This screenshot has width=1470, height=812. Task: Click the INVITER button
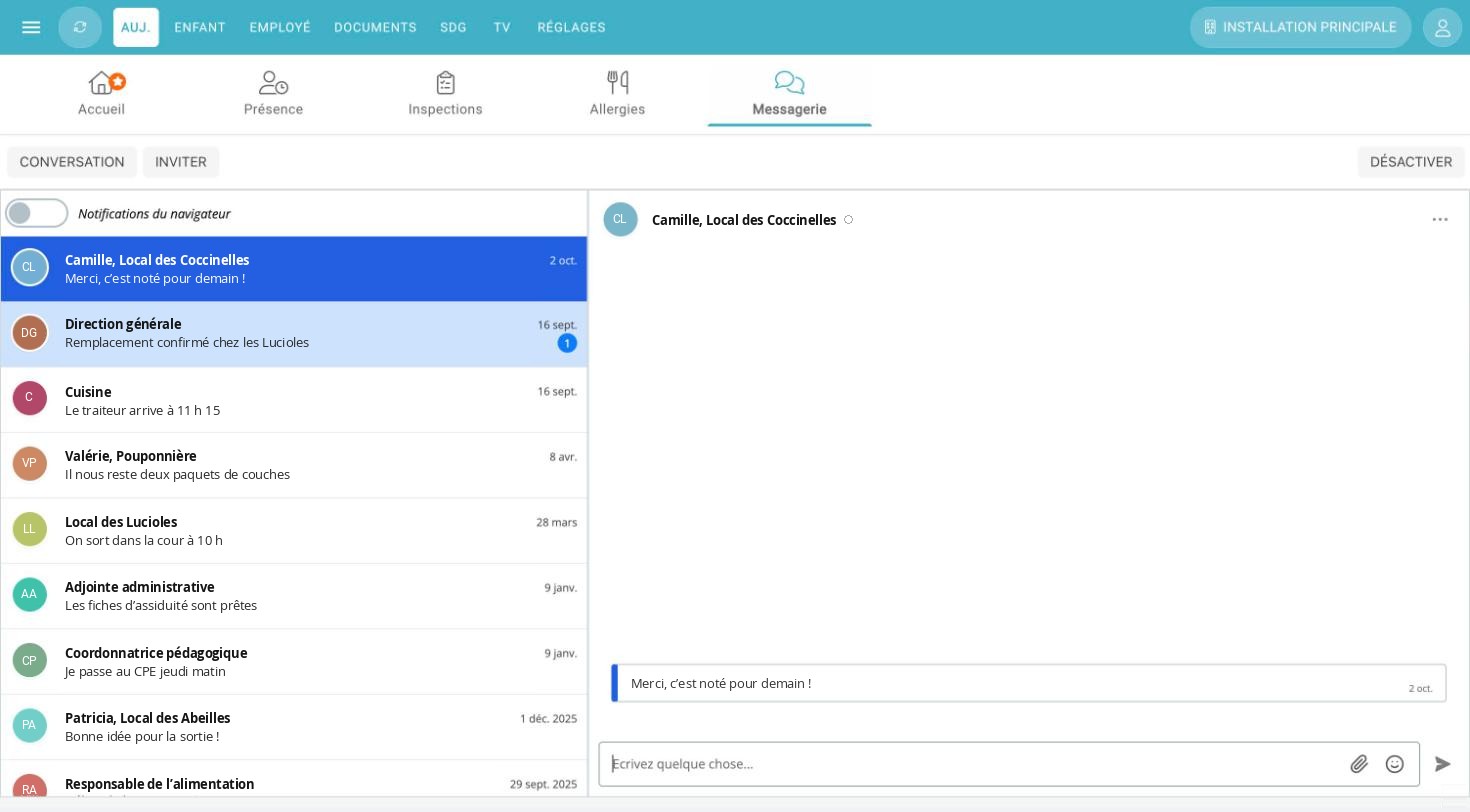[181, 162]
